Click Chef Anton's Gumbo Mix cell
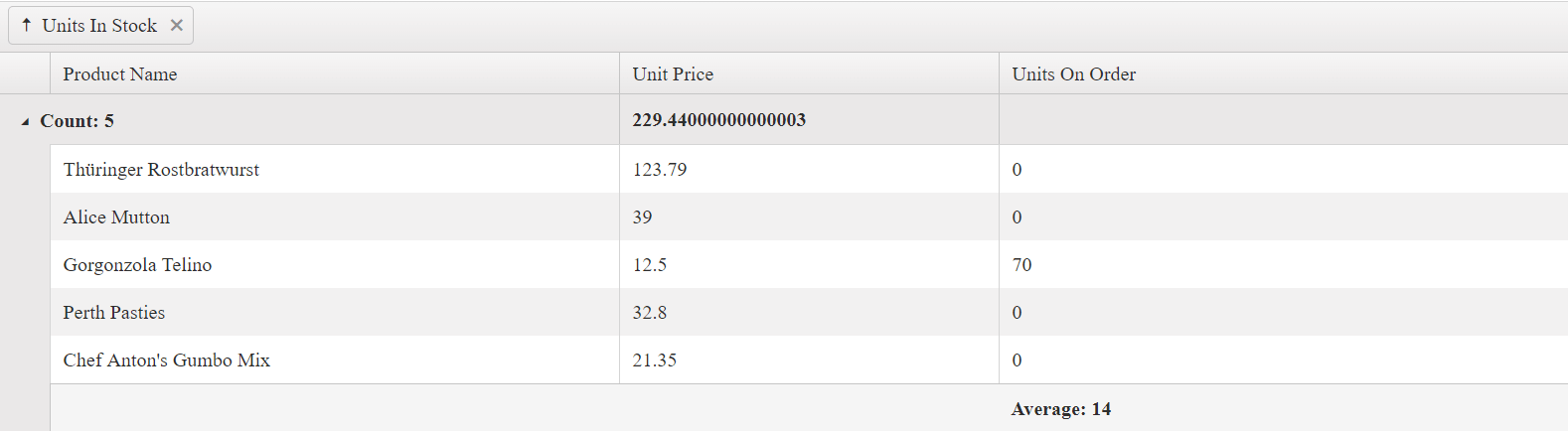The width and height of the screenshot is (1568, 431). [x=167, y=360]
